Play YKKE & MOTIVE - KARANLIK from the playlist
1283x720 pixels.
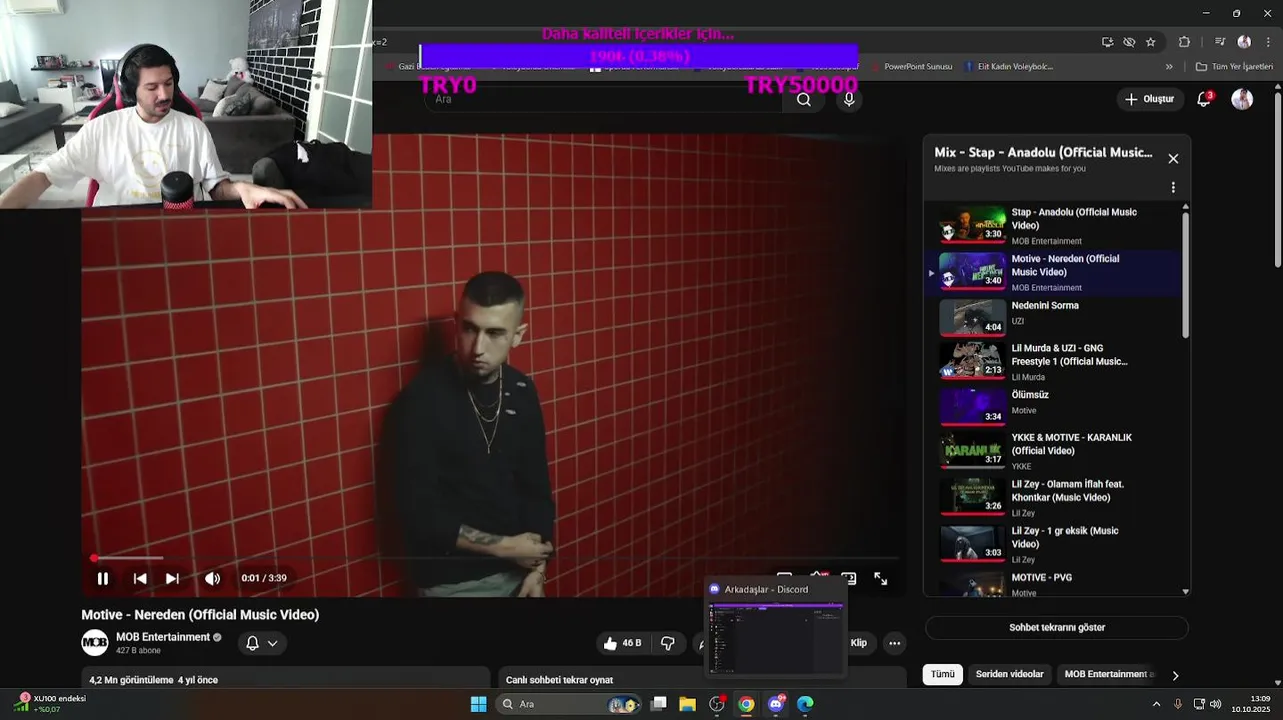[x=1054, y=451]
